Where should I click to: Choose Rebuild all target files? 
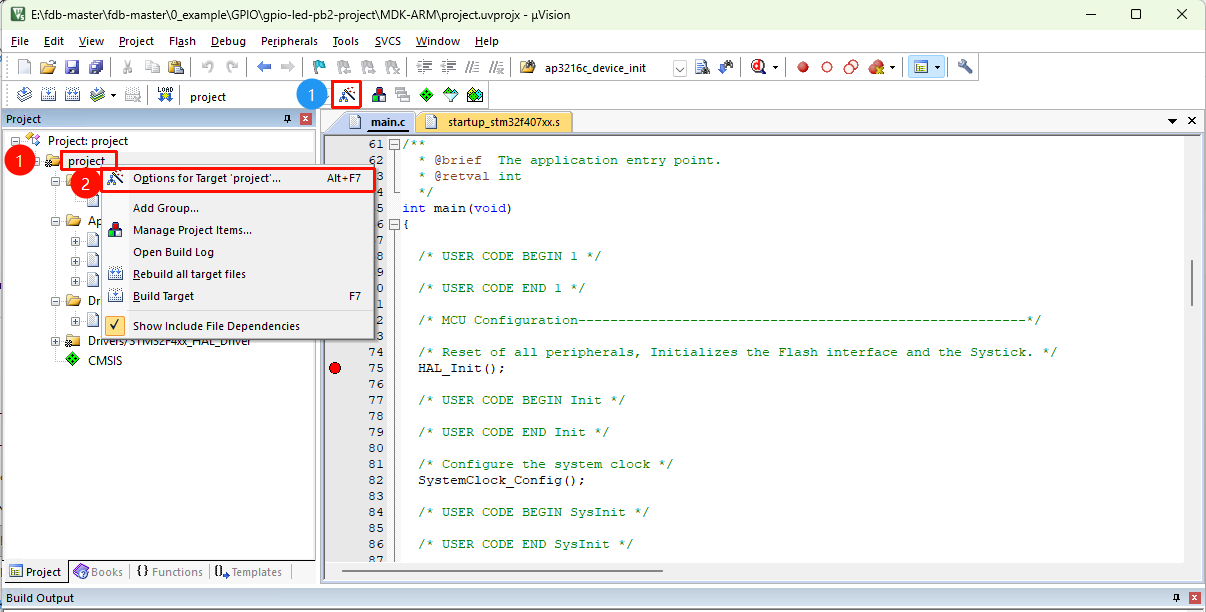[x=189, y=274]
